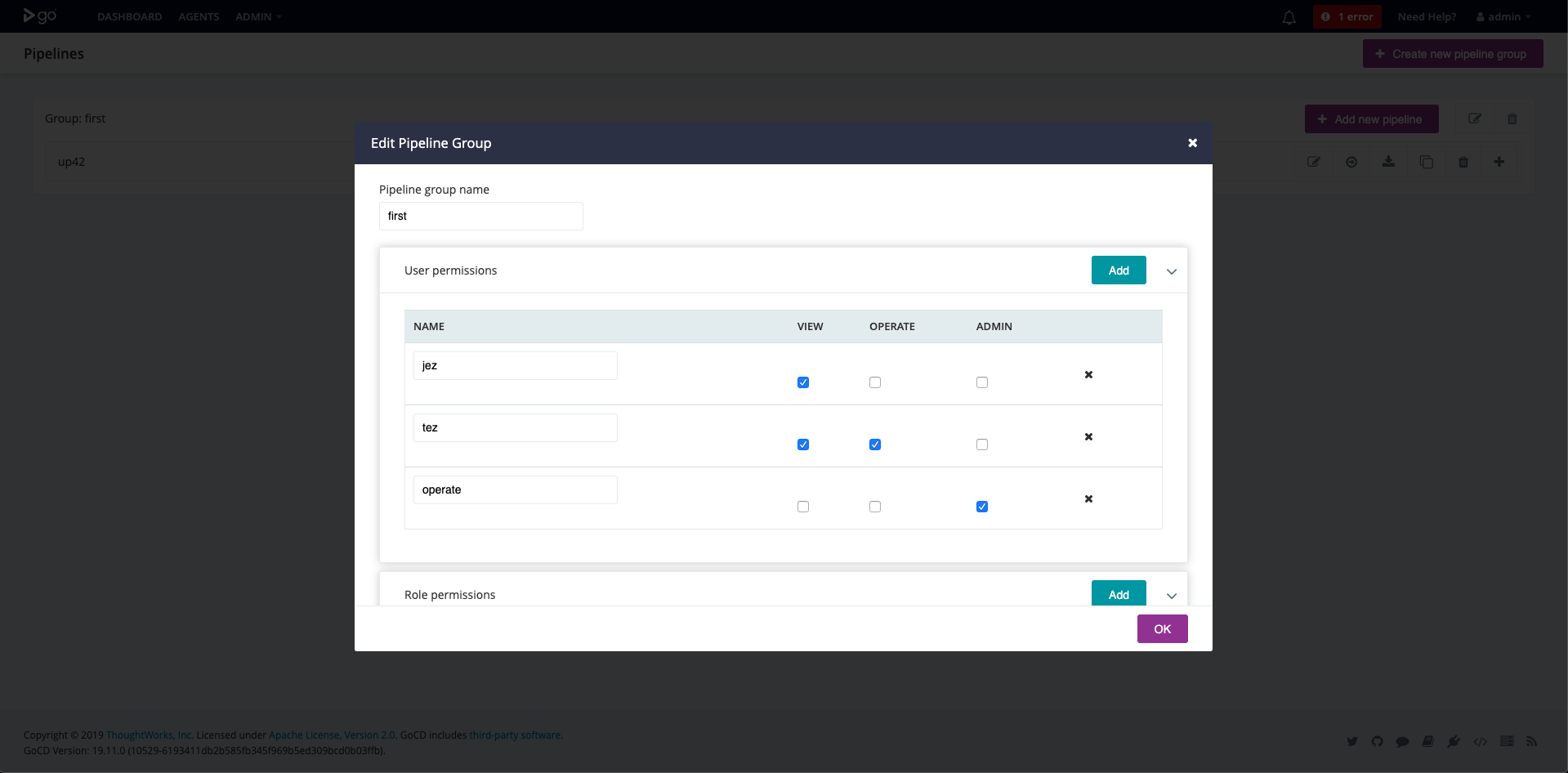Add a new user permission row
Screen dimensions: 1568x773
(x=1119, y=270)
